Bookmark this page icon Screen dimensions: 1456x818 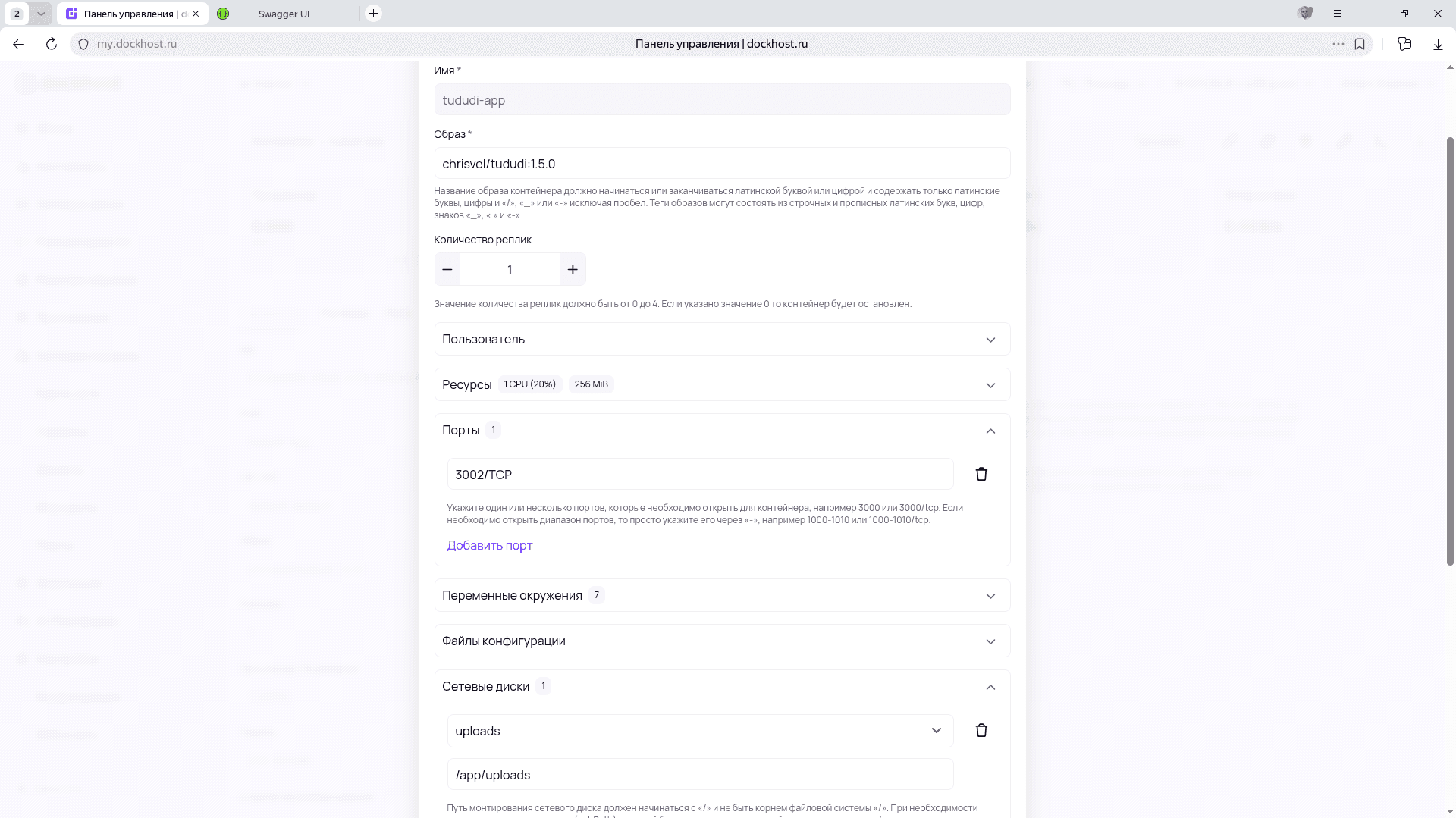[x=1360, y=44]
